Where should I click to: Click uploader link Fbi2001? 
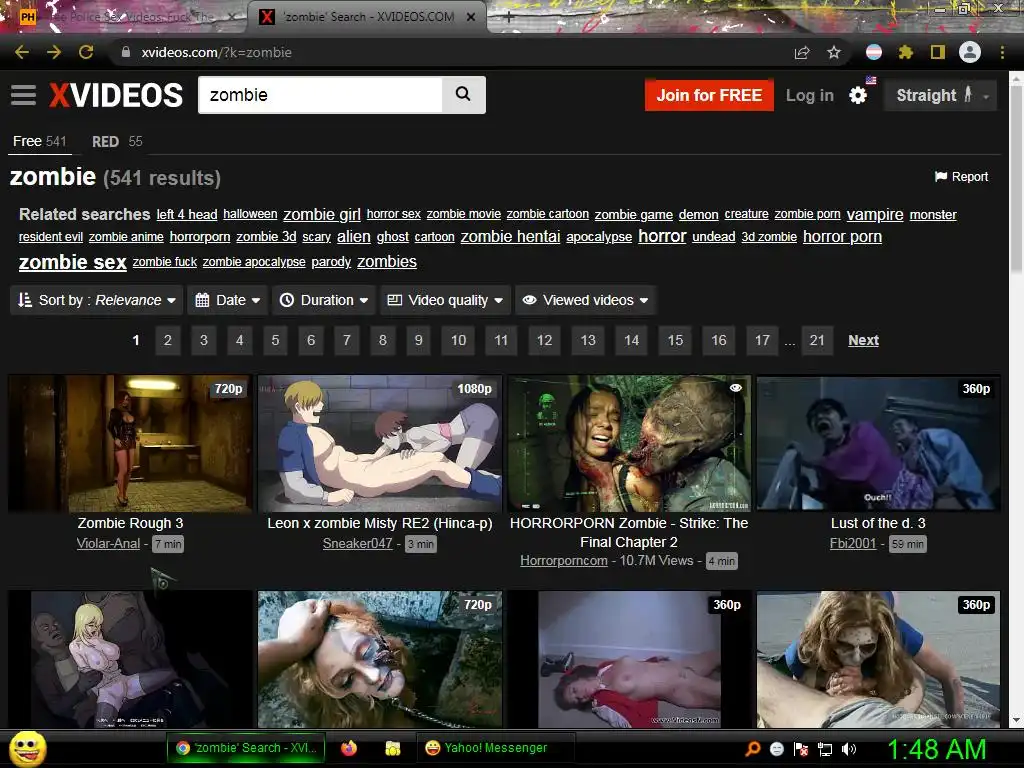click(x=853, y=543)
